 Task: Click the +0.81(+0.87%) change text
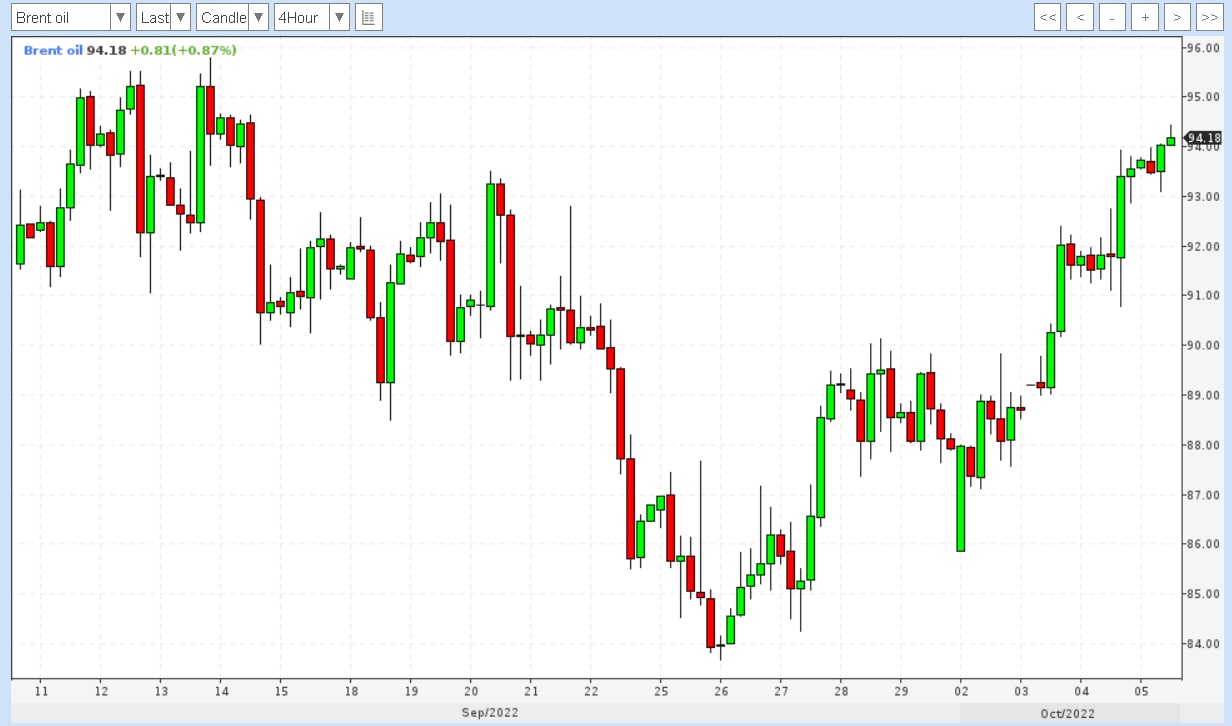183,50
